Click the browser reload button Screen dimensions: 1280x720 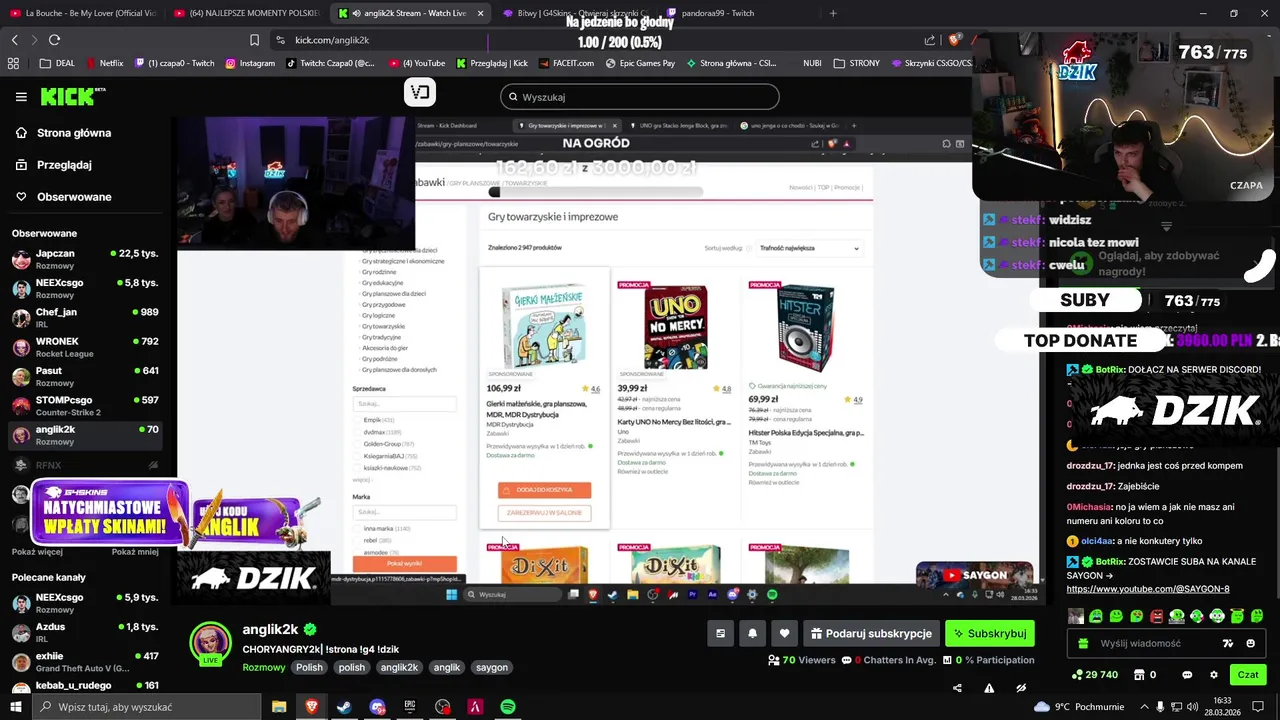pyautogui.click(x=54, y=40)
